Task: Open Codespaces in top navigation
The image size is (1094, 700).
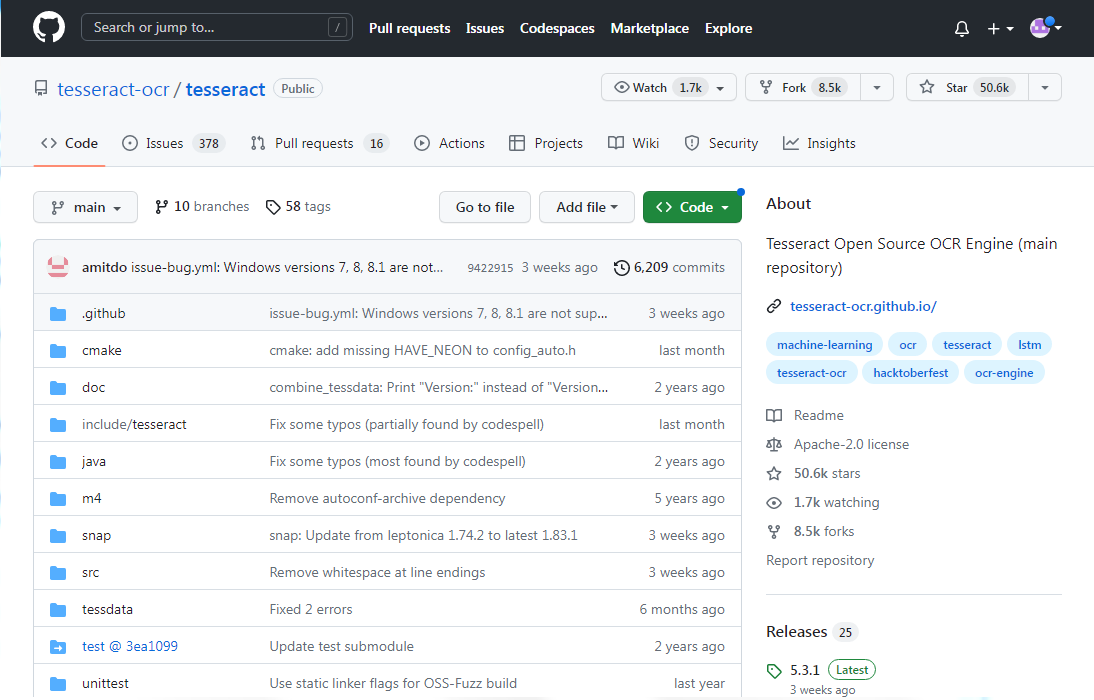Action: [557, 29]
